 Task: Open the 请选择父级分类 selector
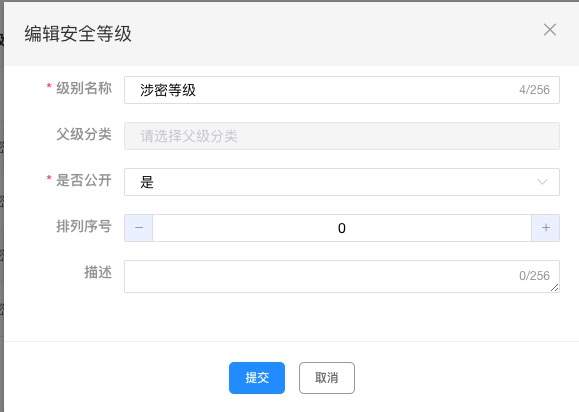pyautogui.click(x=342, y=136)
